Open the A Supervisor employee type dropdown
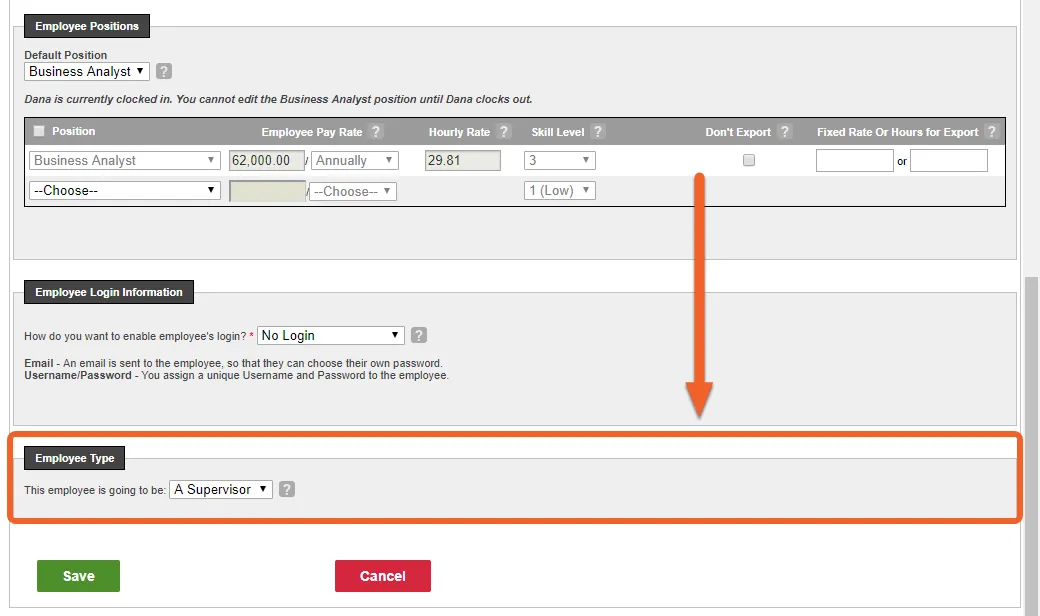The height and width of the screenshot is (616, 1040). click(221, 489)
